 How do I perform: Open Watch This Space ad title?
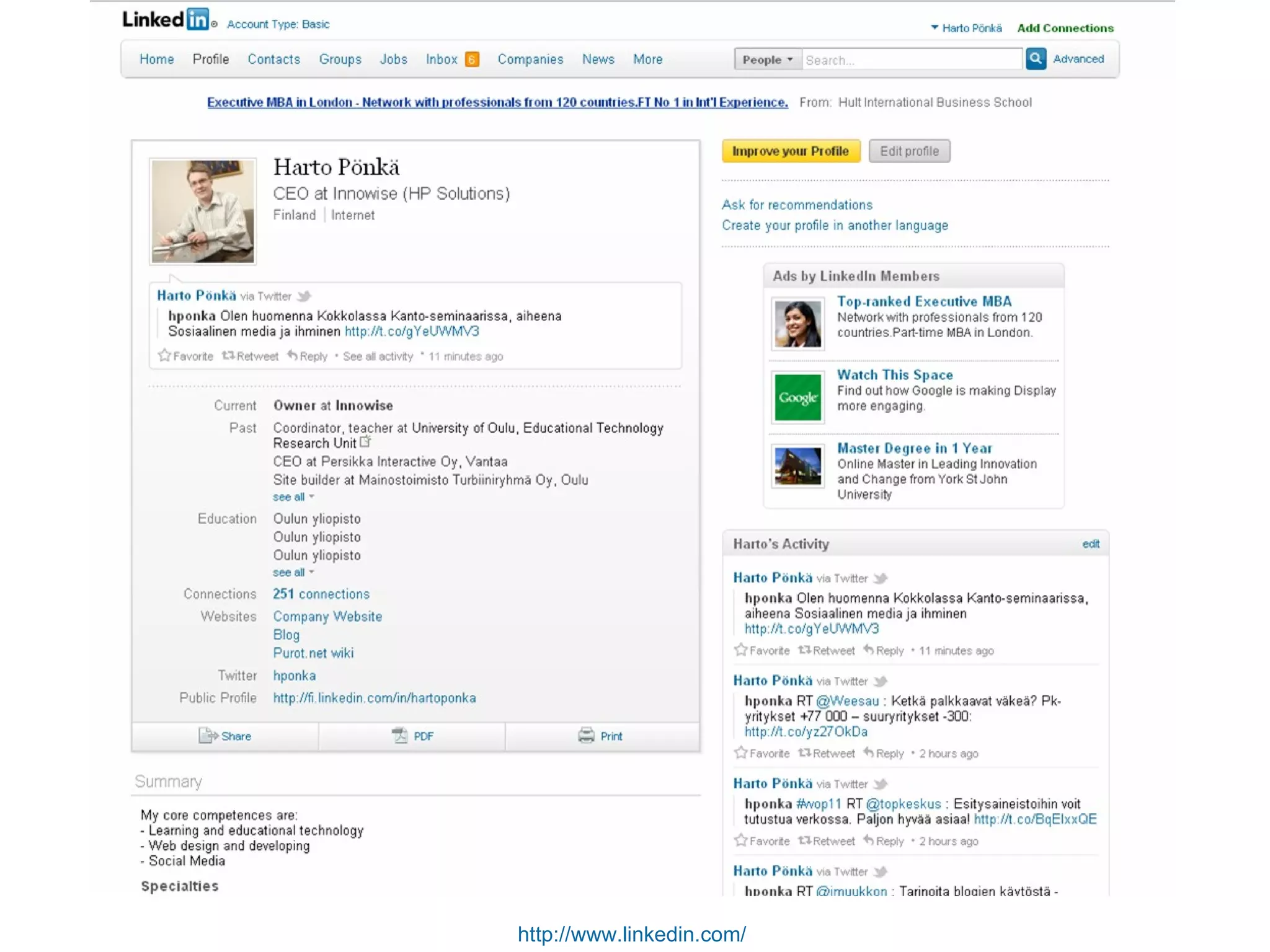[895, 375]
